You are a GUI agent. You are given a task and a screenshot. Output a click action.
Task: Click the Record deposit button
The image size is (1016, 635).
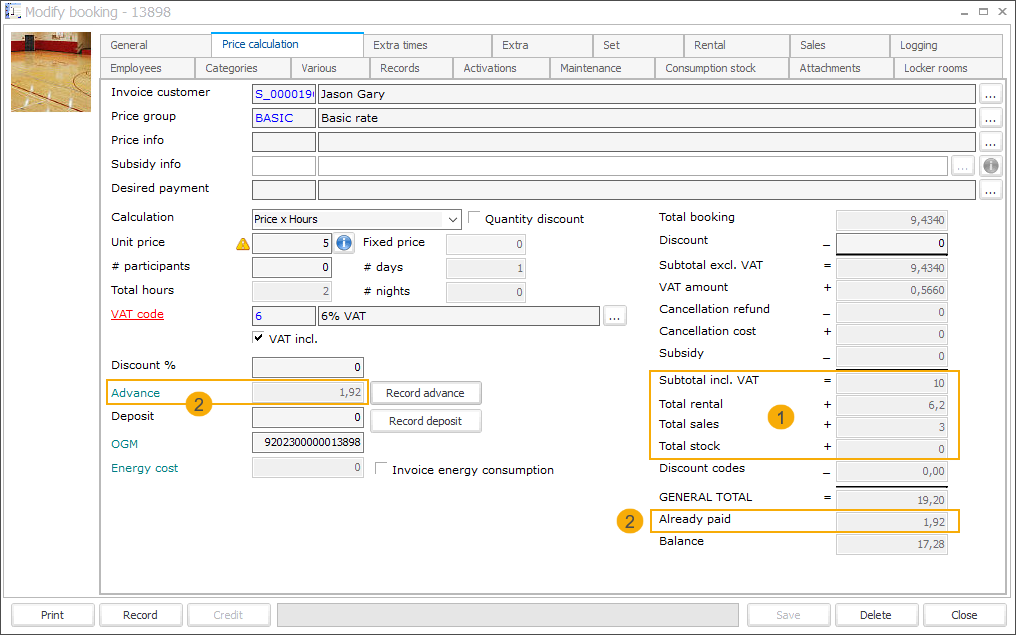[x=425, y=421]
